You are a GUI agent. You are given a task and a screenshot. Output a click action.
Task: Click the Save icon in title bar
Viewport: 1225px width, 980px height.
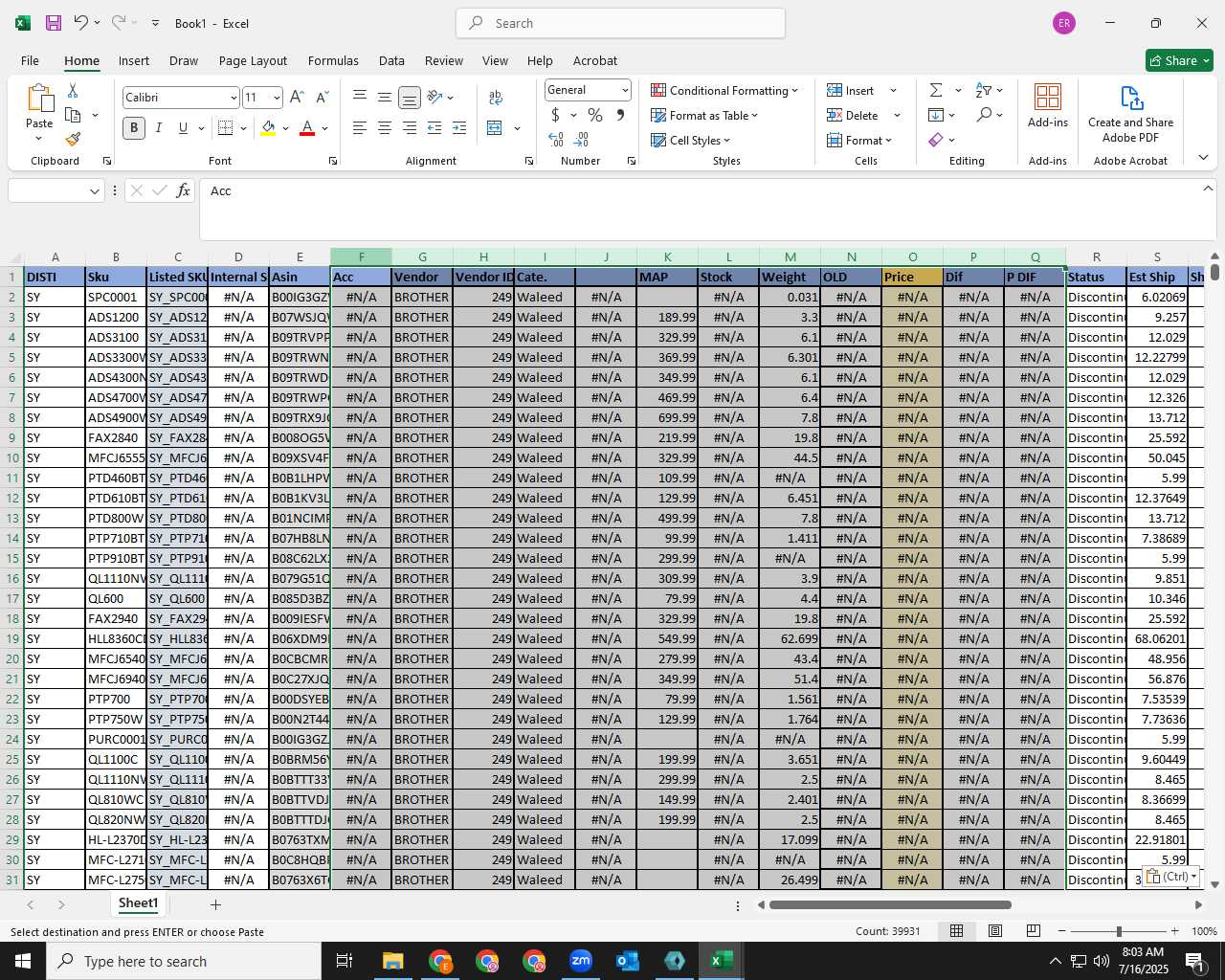tap(54, 23)
